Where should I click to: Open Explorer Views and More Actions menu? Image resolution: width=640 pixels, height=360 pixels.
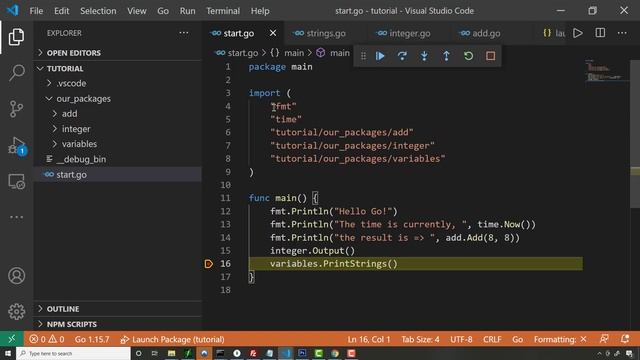pos(184,33)
